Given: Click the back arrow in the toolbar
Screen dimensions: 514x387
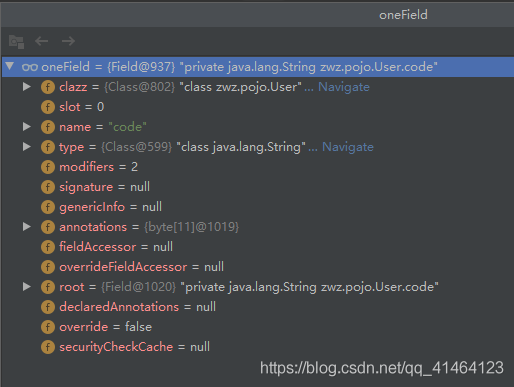Looking at the screenshot, I should click(x=42, y=41).
